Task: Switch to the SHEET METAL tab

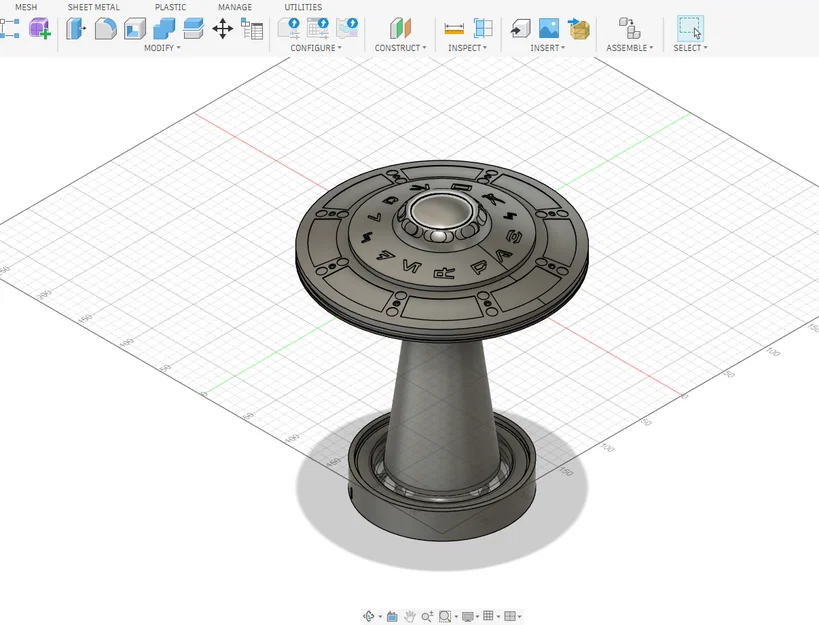Action: [x=93, y=7]
